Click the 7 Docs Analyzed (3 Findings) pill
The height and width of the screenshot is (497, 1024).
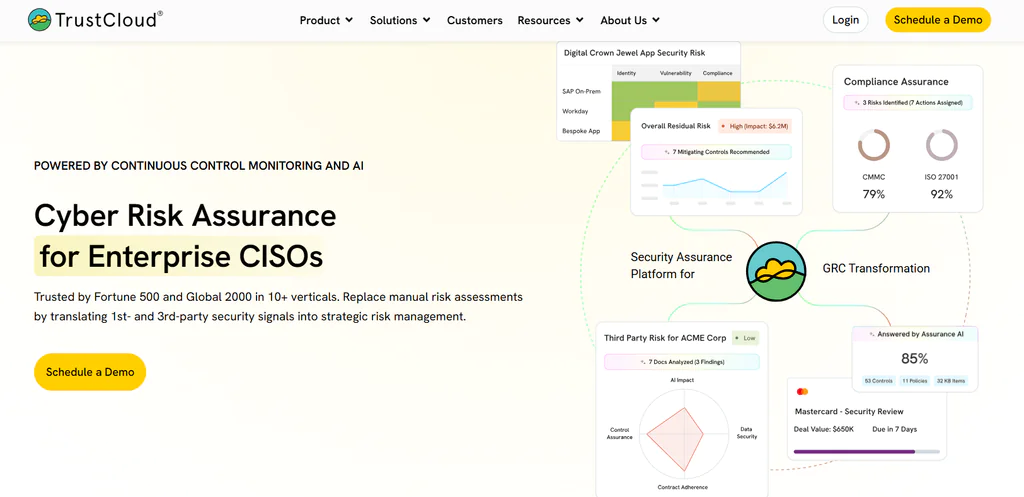(682, 362)
